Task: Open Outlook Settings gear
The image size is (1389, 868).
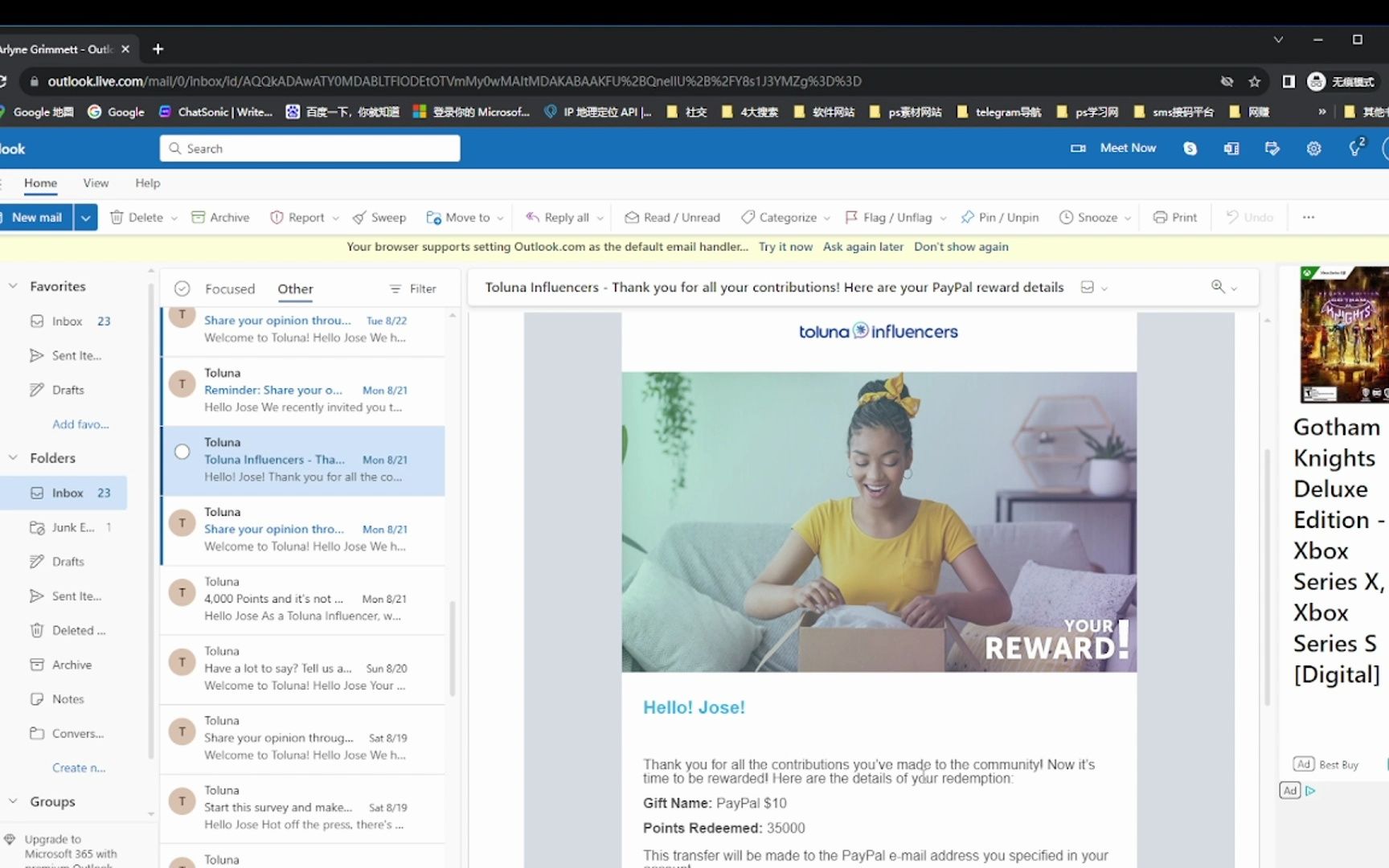Action: (x=1313, y=149)
